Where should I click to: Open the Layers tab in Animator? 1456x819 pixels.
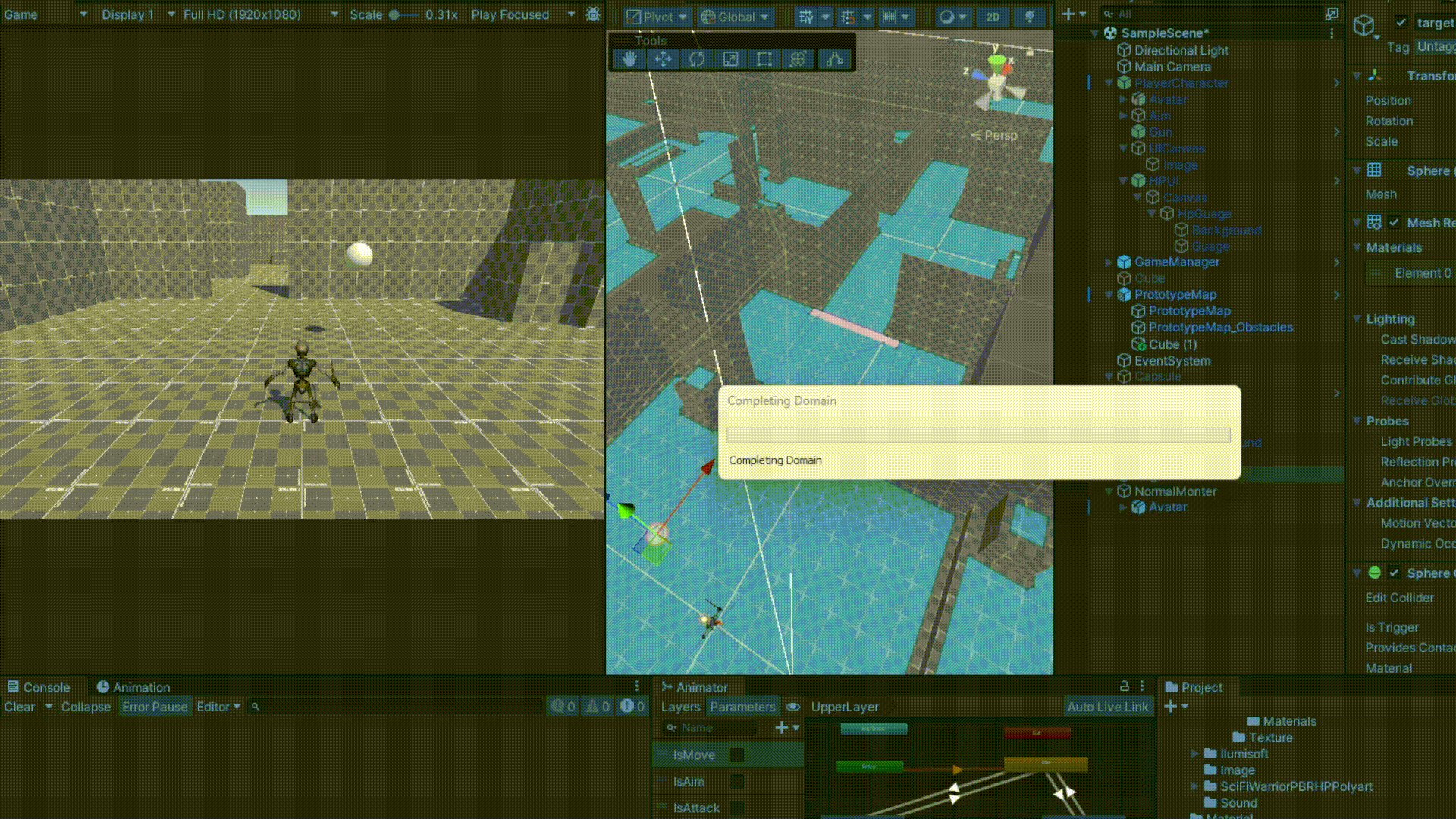(680, 707)
